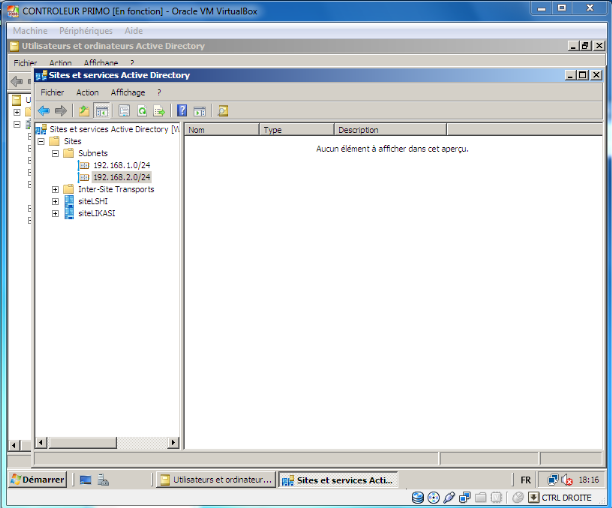The height and width of the screenshot is (508, 612).
Task: Open the Properties toolbar icon
Action: tap(124, 111)
